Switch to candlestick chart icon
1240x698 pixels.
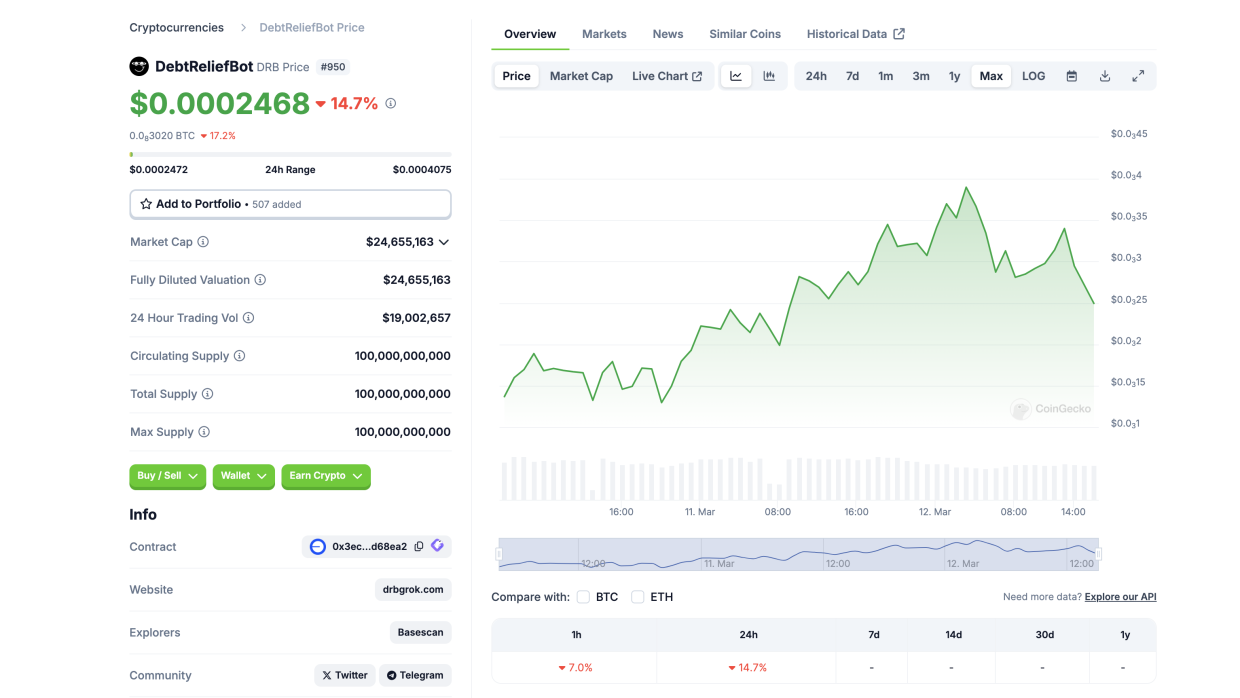(769, 76)
